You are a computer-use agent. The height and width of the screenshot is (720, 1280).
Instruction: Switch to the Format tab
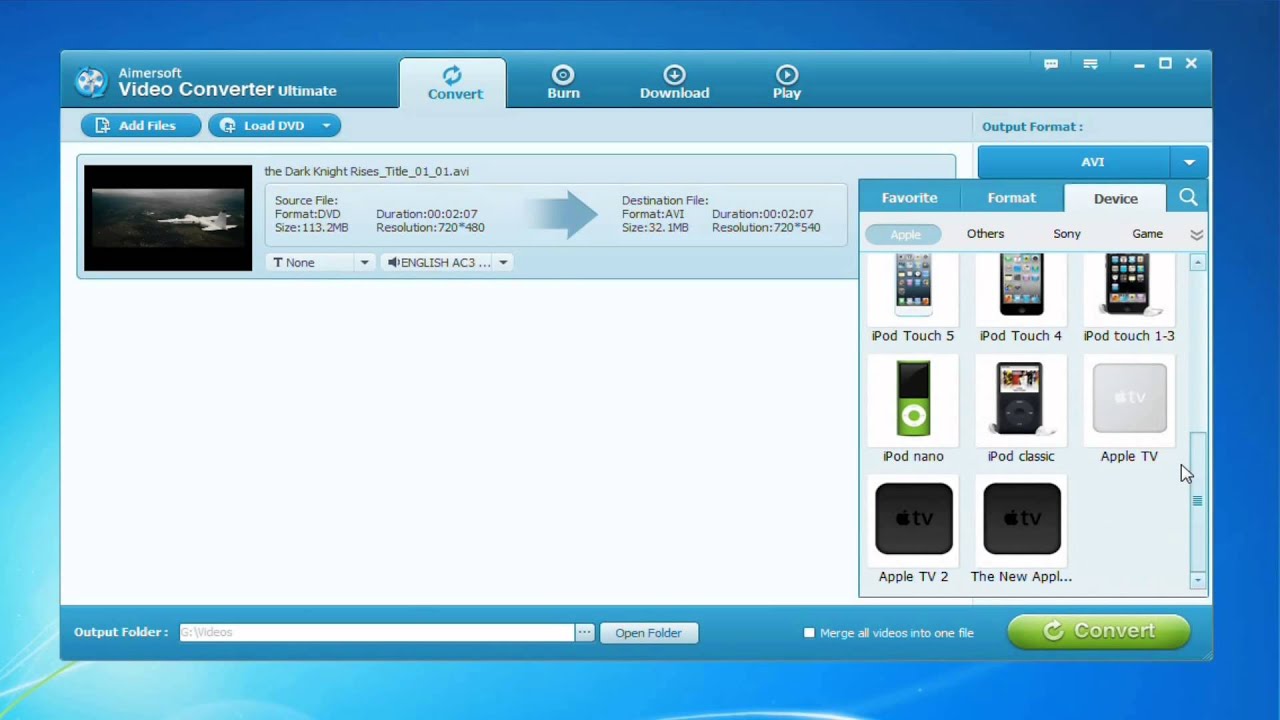pyautogui.click(x=1012, y=198)
